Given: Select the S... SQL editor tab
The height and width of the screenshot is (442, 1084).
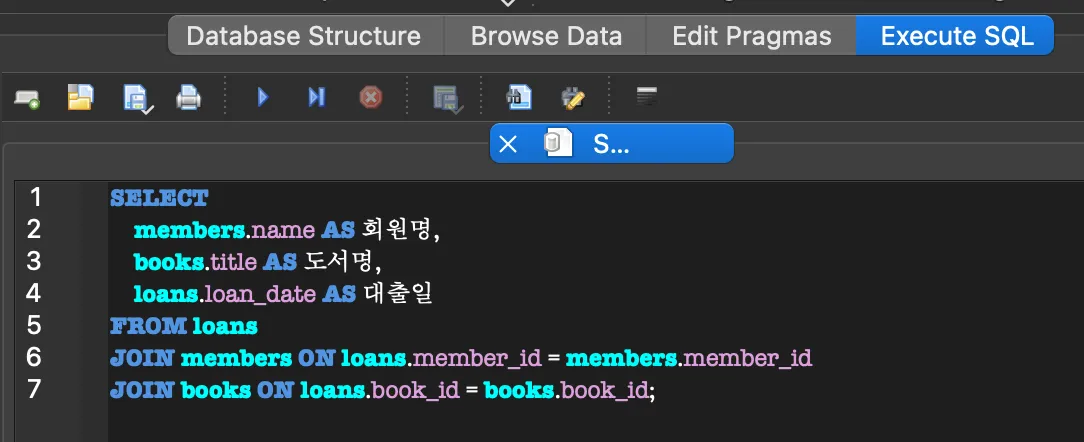Looking at the screenshot, I should [612, 143].
